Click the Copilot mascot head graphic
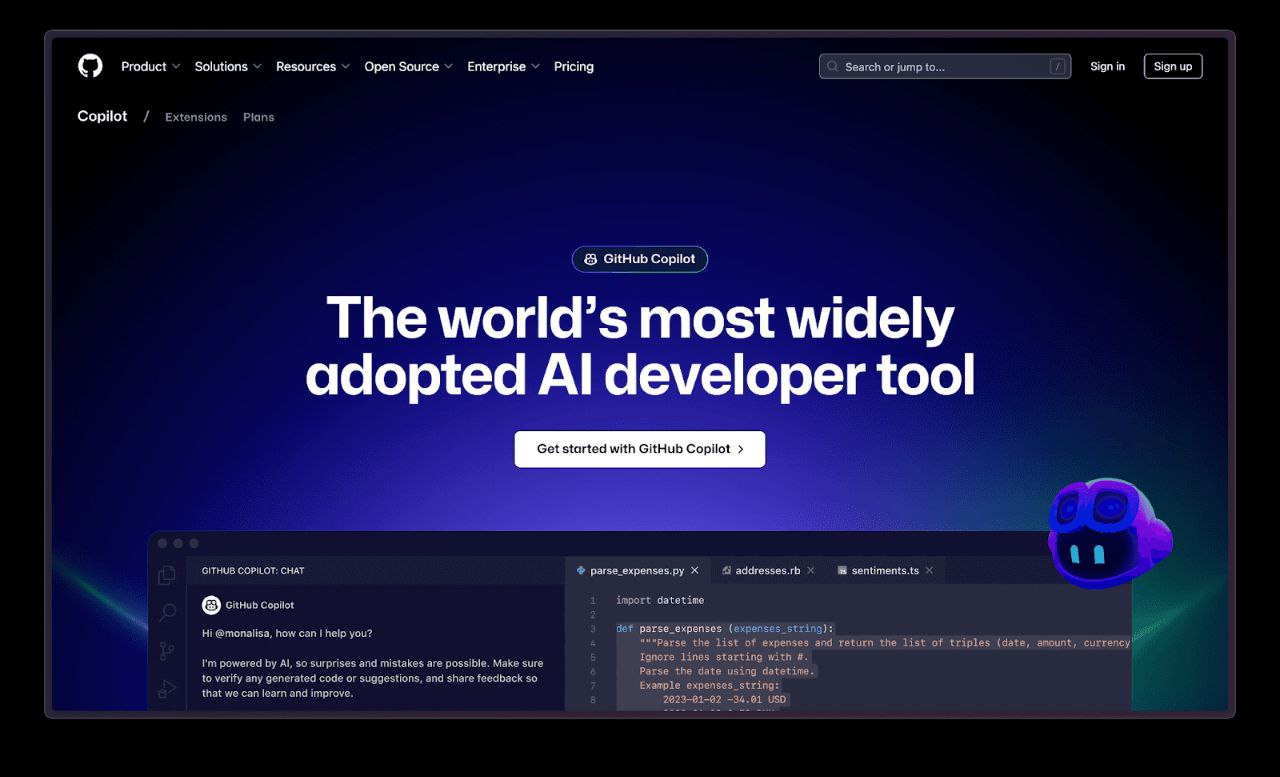 click(x=1110, y=532)
